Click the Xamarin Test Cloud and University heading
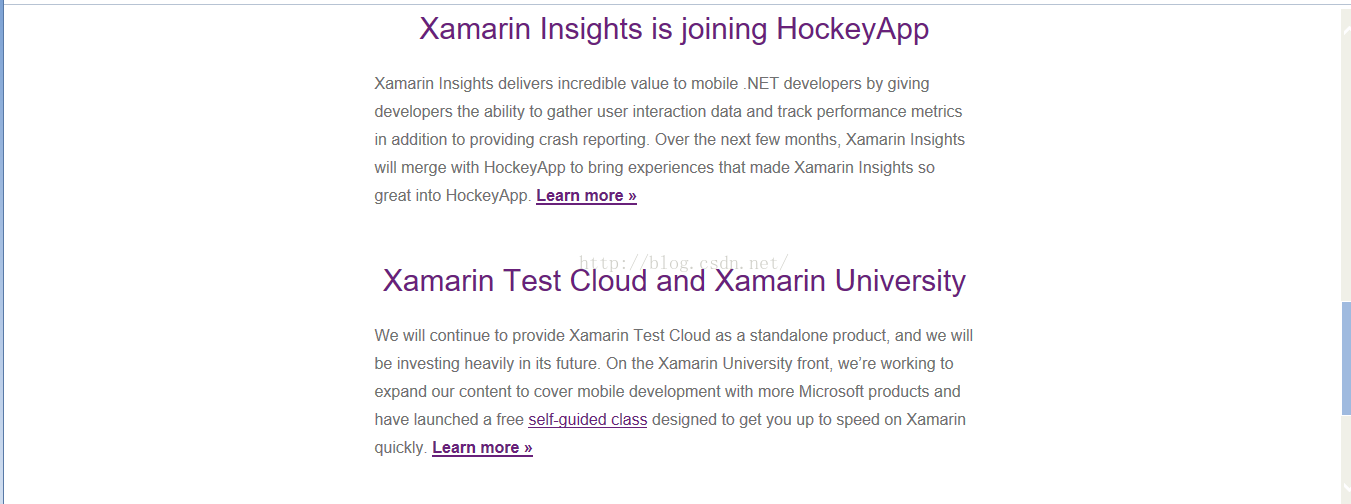 click(x=674, y=281)
